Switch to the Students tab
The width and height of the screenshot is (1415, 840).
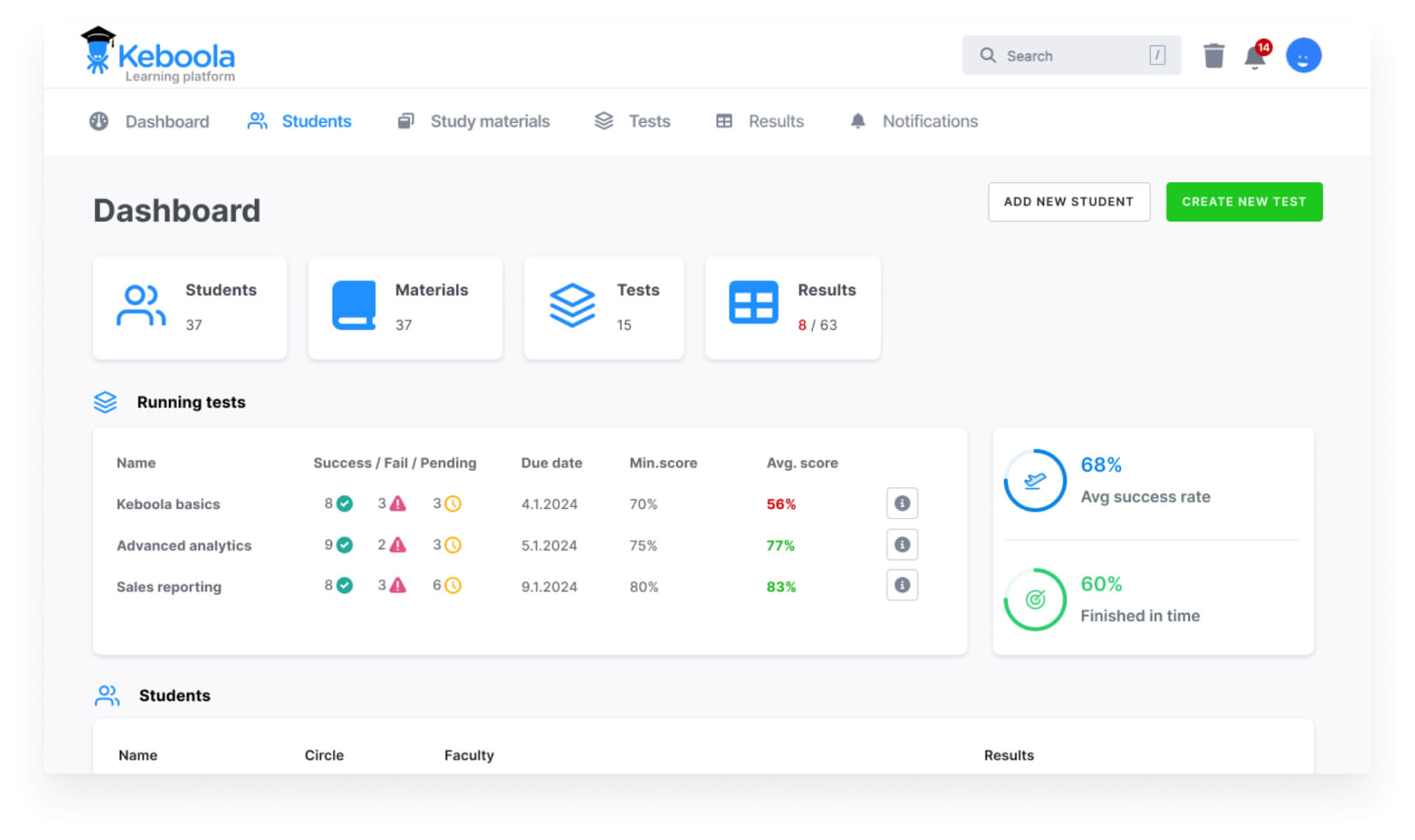pos(299,121)
